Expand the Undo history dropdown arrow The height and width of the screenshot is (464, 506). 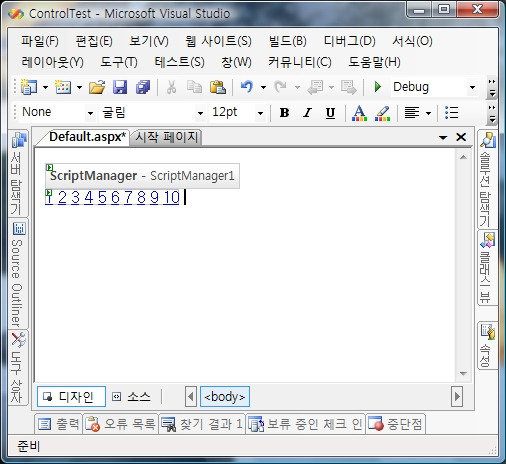point(263,88)
